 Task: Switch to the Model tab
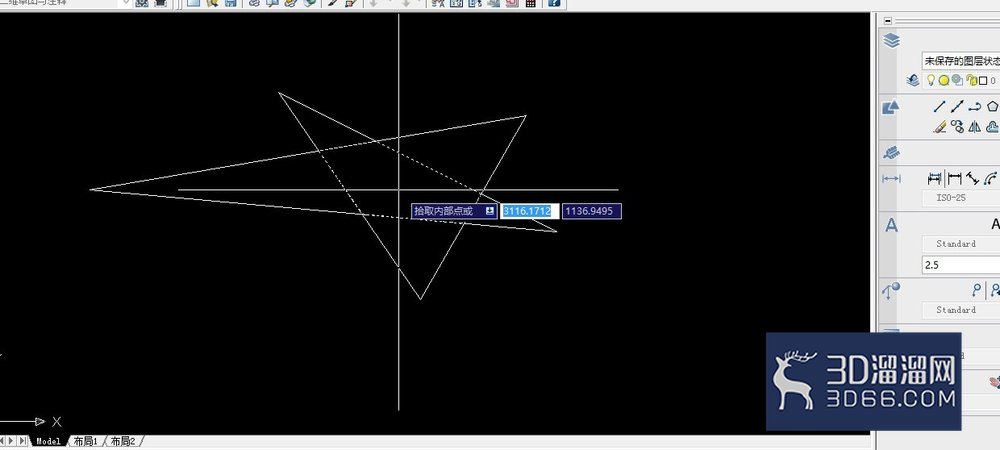tap(48, 441)
